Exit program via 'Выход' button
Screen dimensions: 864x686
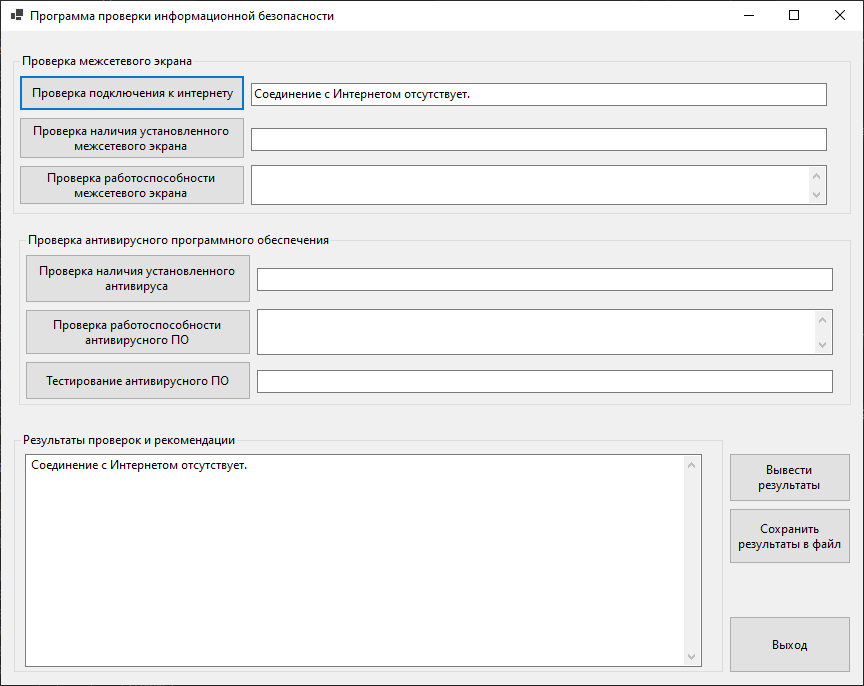click(790, 645)
